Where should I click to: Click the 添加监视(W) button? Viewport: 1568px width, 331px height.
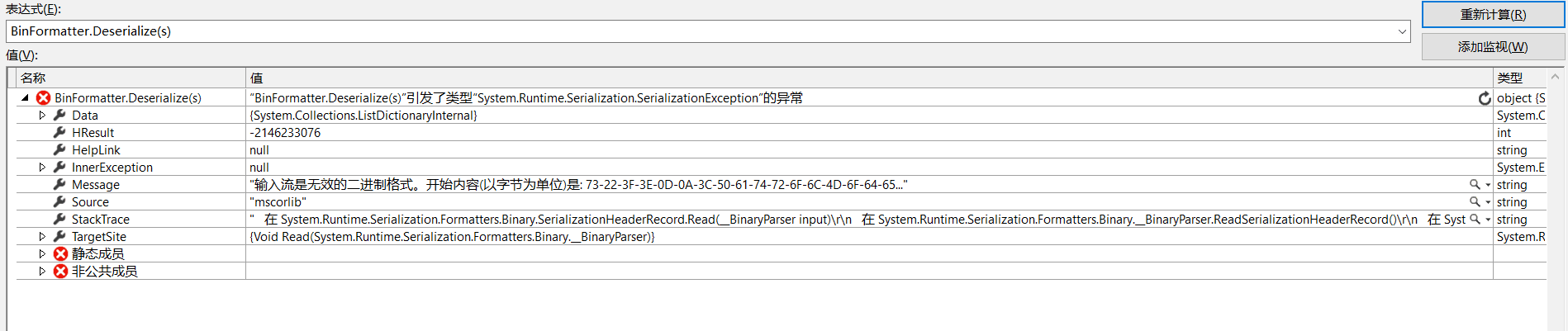1493,47
